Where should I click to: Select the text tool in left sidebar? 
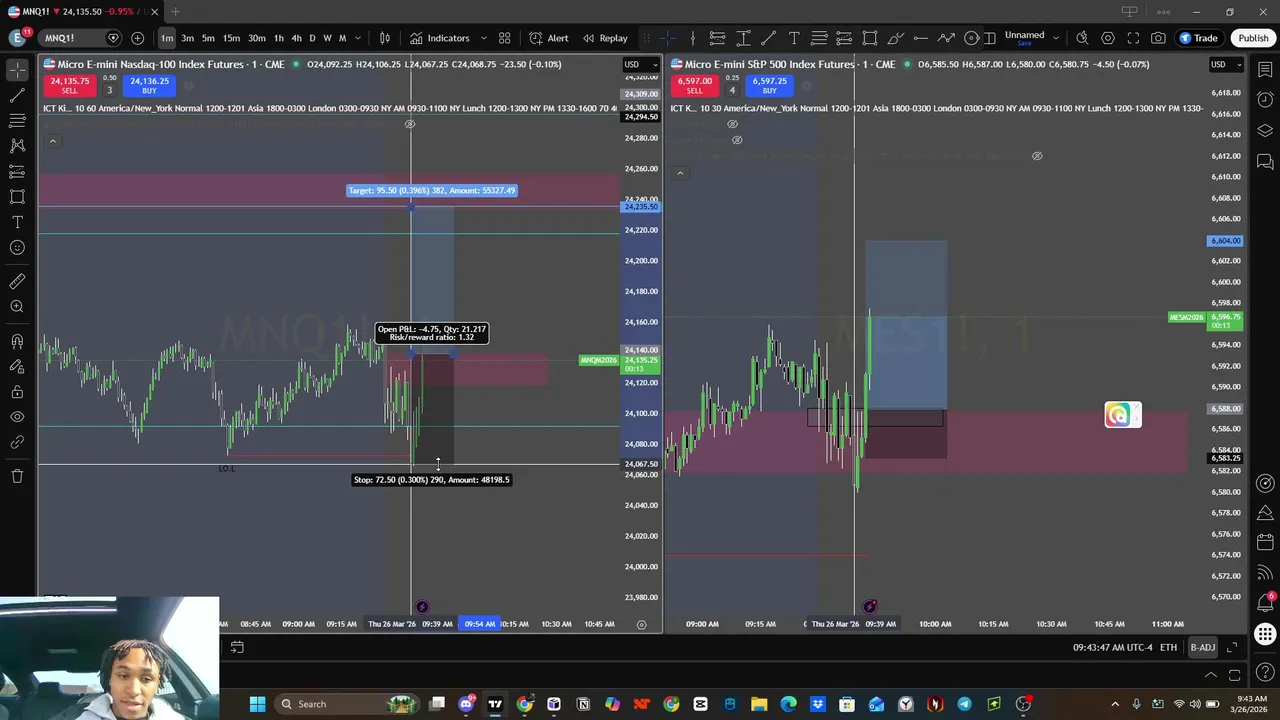pyautogui.click(x=17, y=222)
